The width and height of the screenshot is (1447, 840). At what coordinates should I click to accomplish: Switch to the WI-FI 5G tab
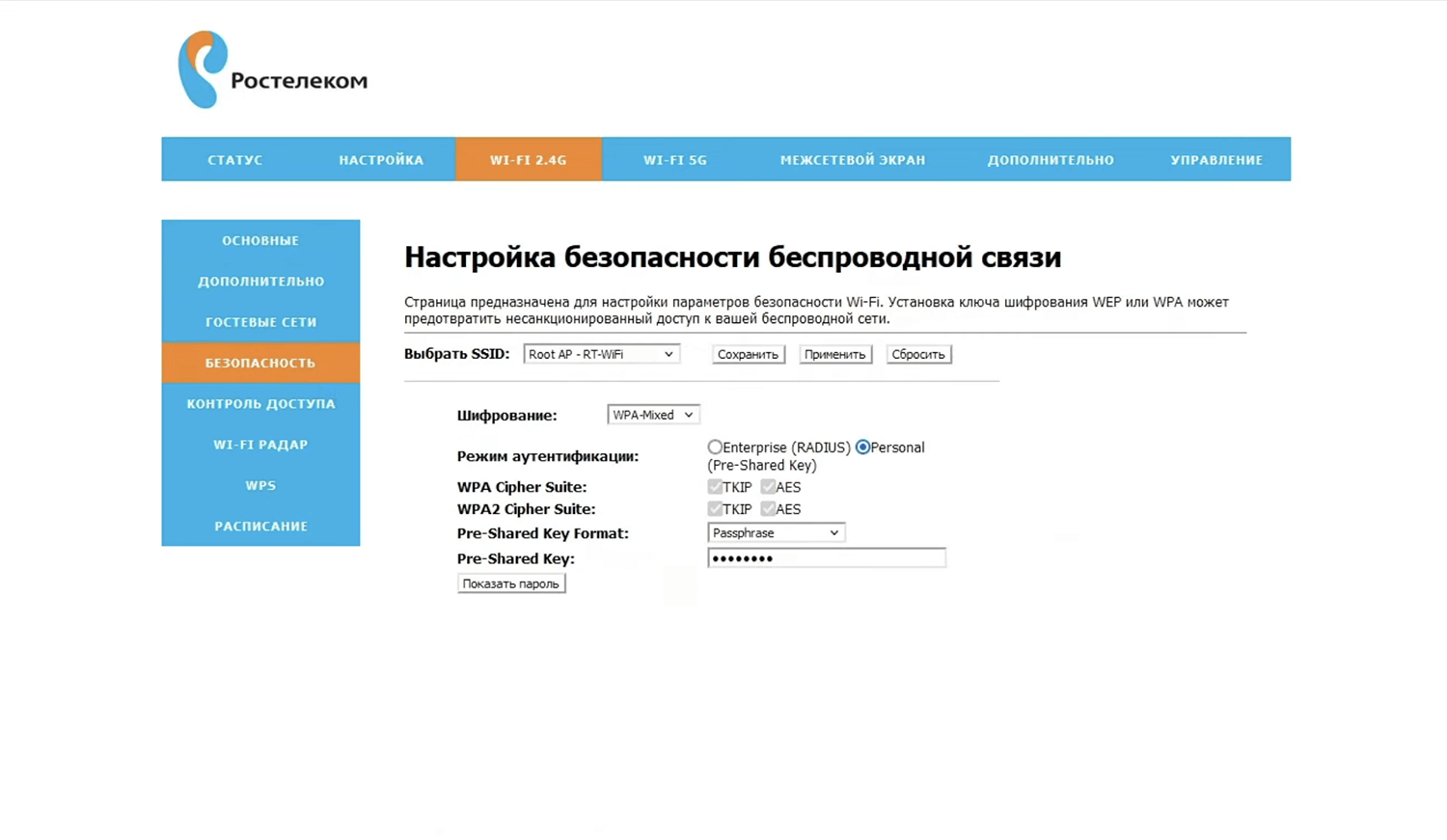click(x=674, y=160)
